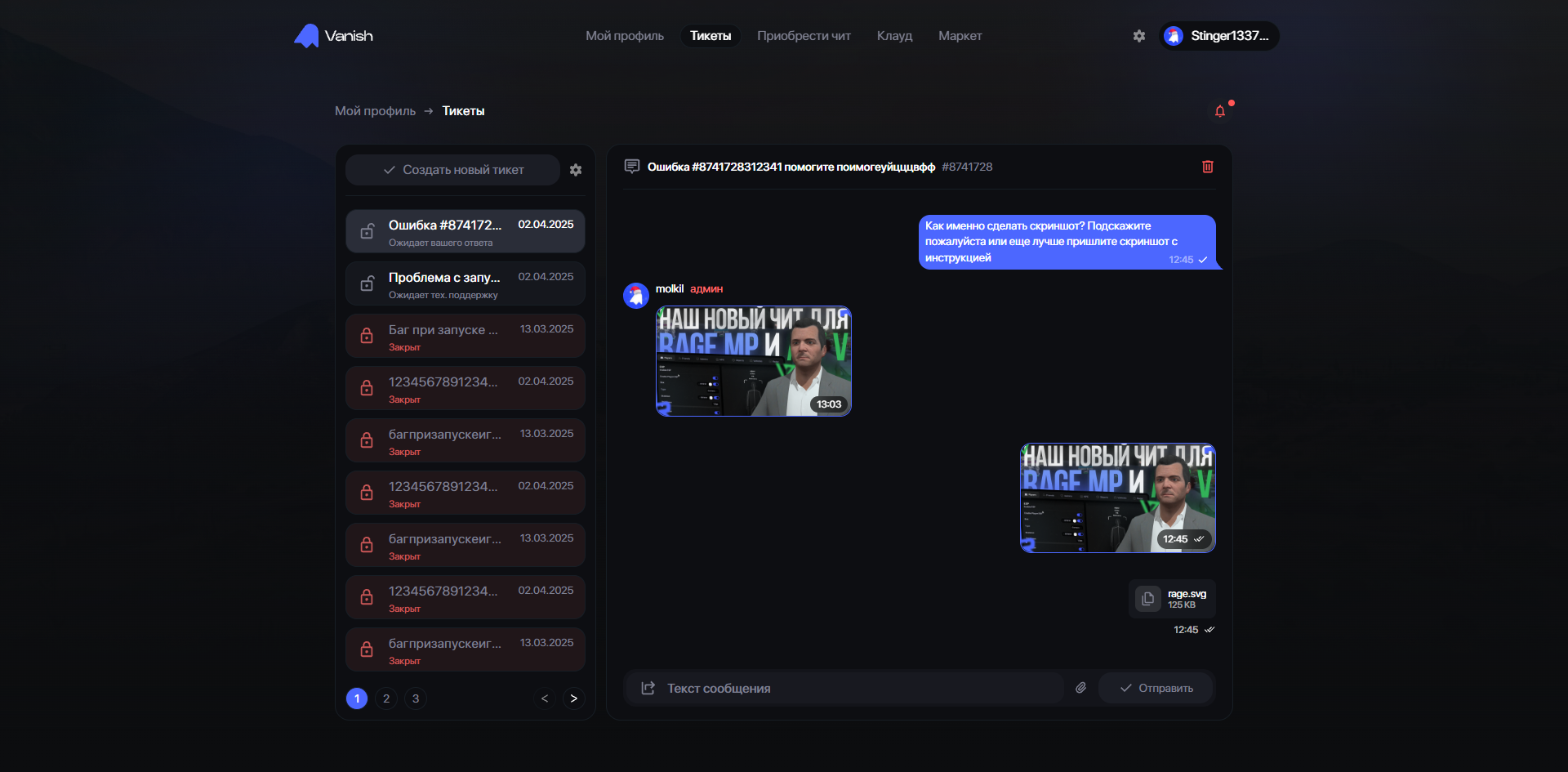The image size is (1568, 772).
Task: Open Stinger1337 user profile menu
Action: pos(1219,36)
